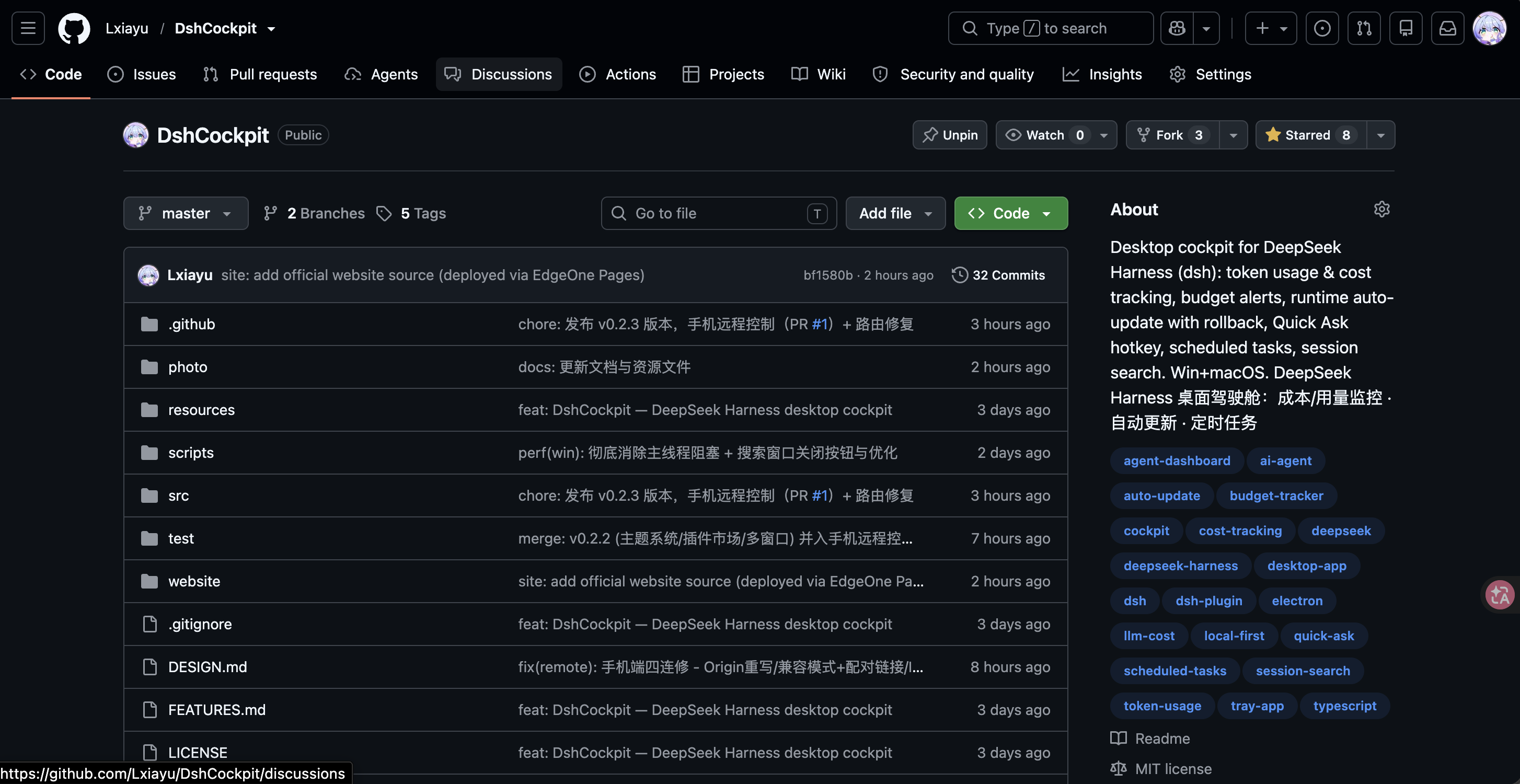Open the Insights tab

point(1102,74)
